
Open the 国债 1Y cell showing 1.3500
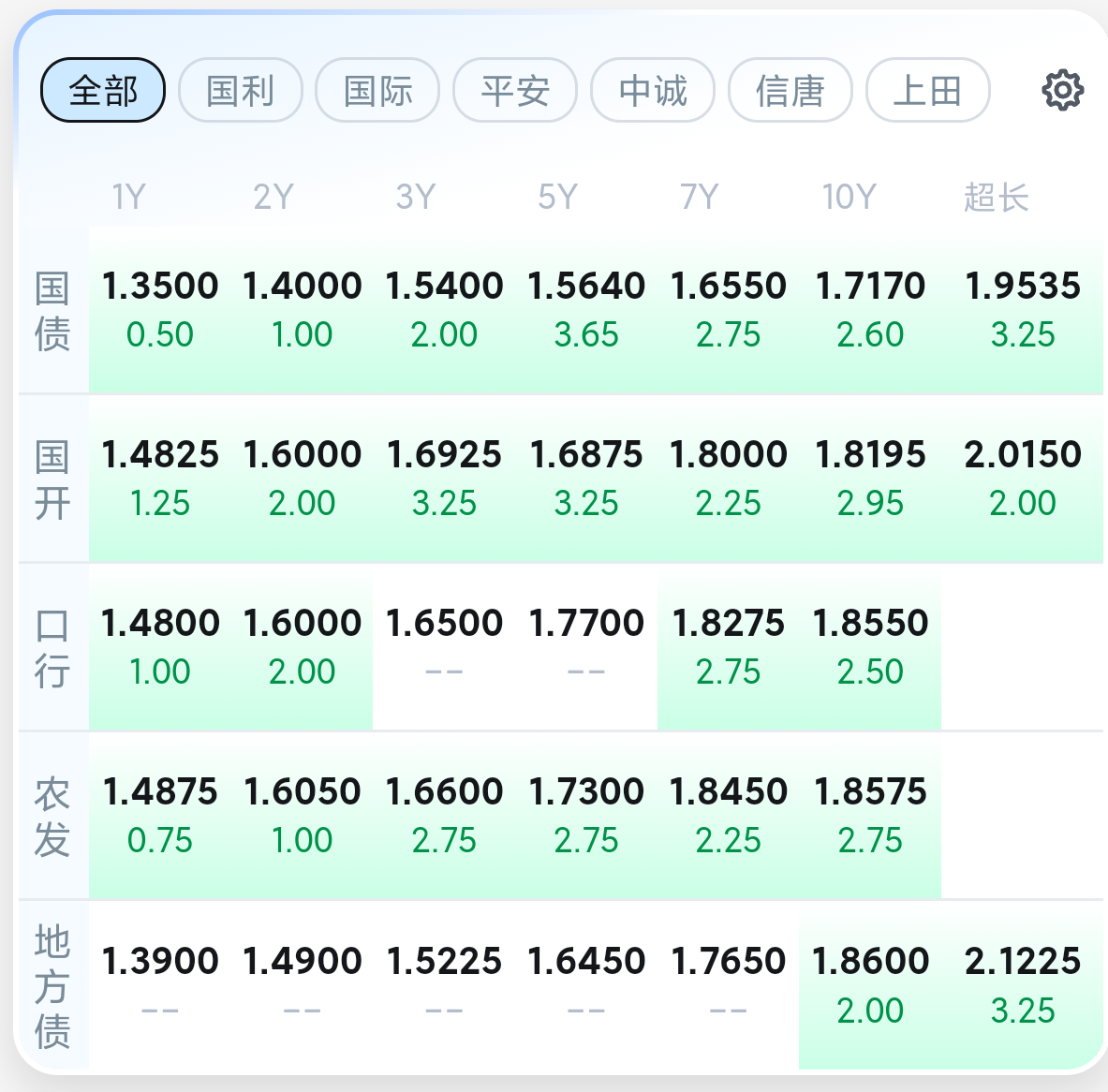(160, 310)
